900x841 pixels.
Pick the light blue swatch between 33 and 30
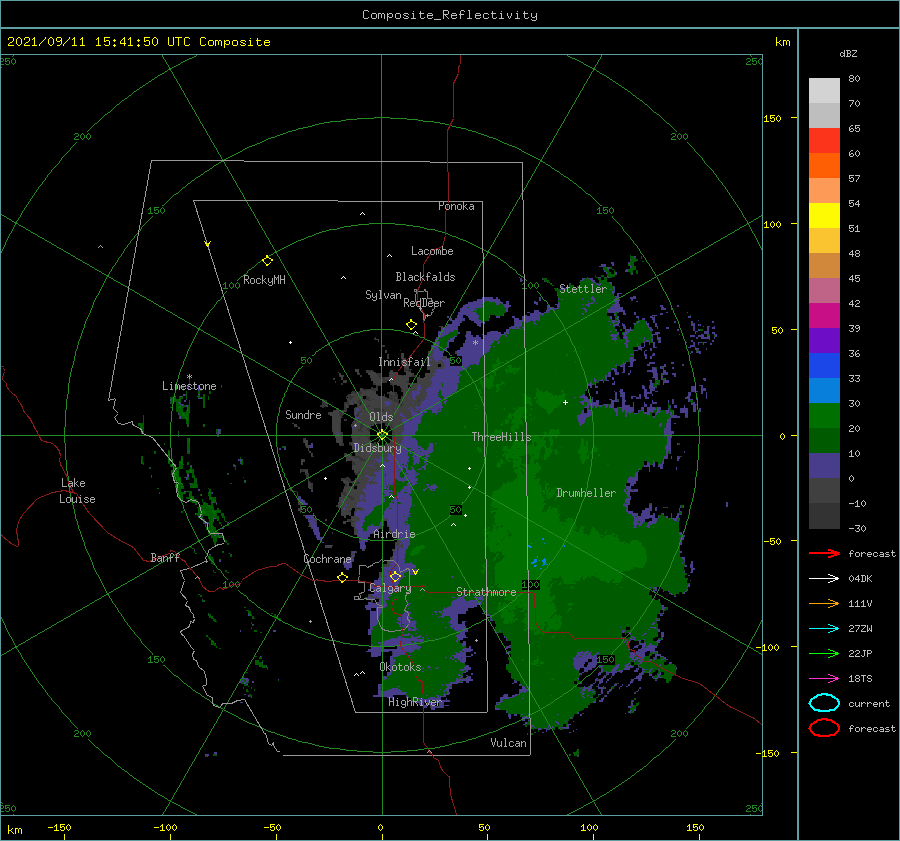point(824,390)
